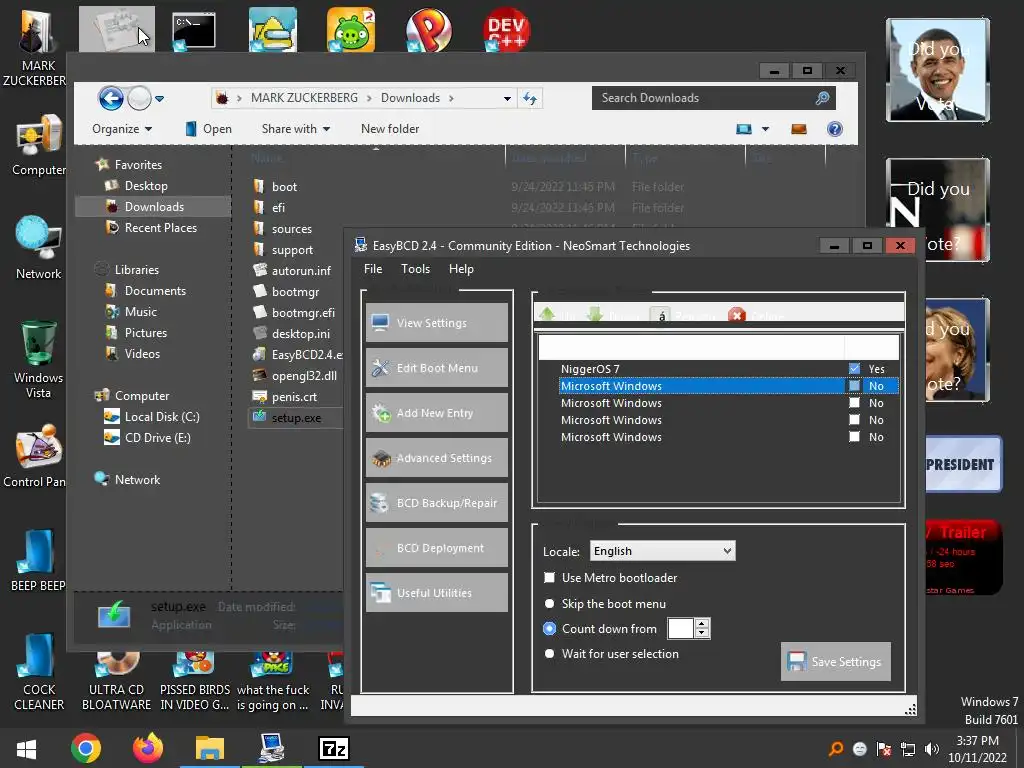Expand the address bar history dropdown

[507, 99]
